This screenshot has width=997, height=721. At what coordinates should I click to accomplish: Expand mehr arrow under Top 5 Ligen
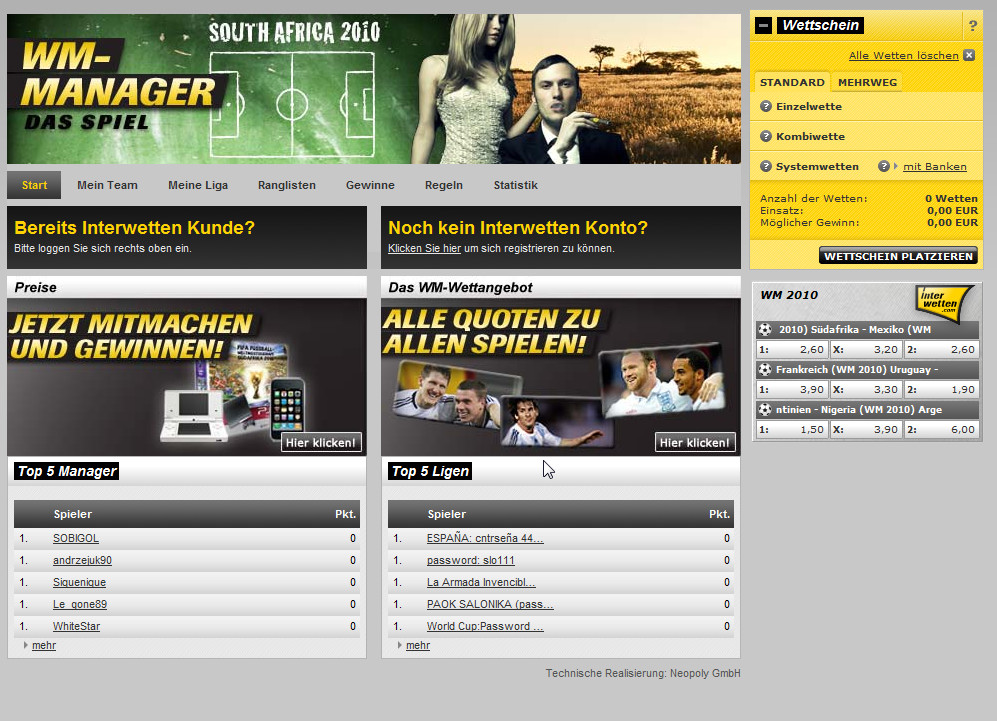[x=399, y=645]
